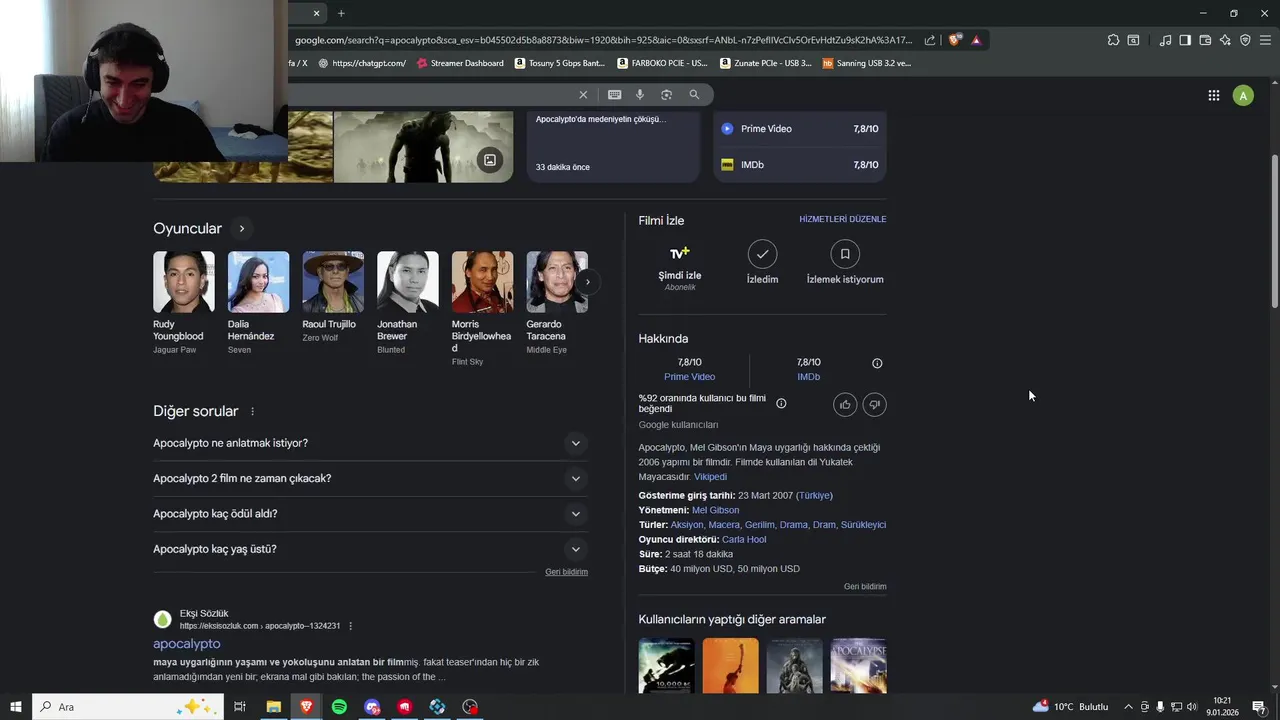This screenshot has width=1280, height=720.
Task: Search by image with the Lens icon
Action: tap(666, 95)
